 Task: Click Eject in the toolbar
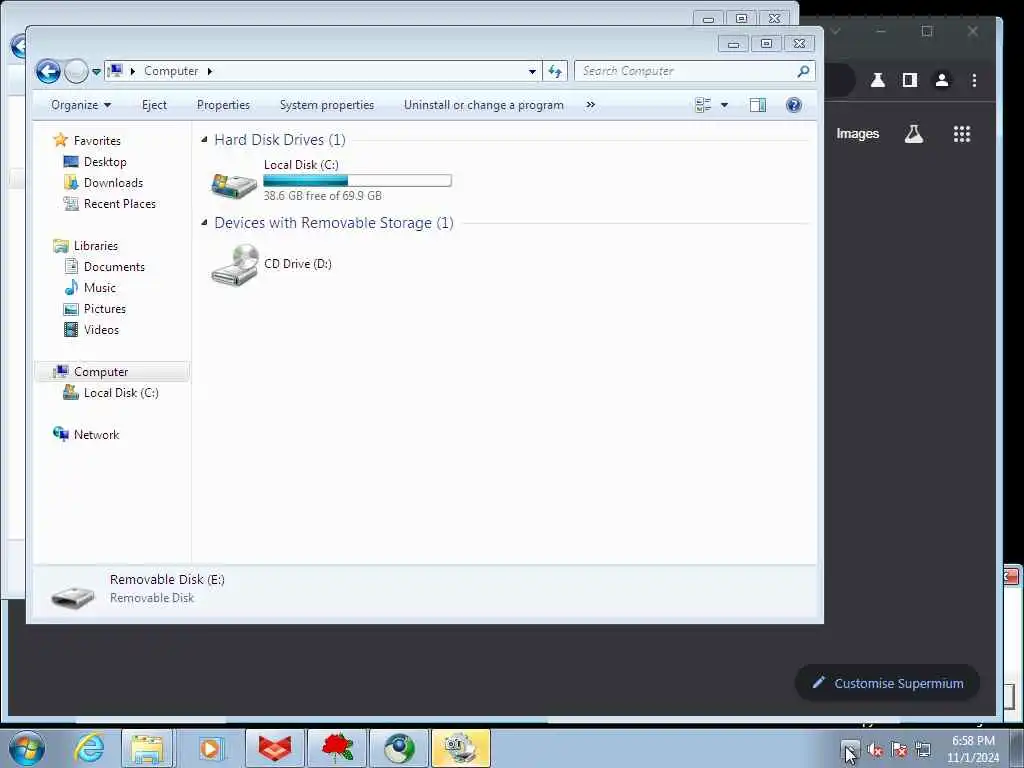[x=154, y=105]
